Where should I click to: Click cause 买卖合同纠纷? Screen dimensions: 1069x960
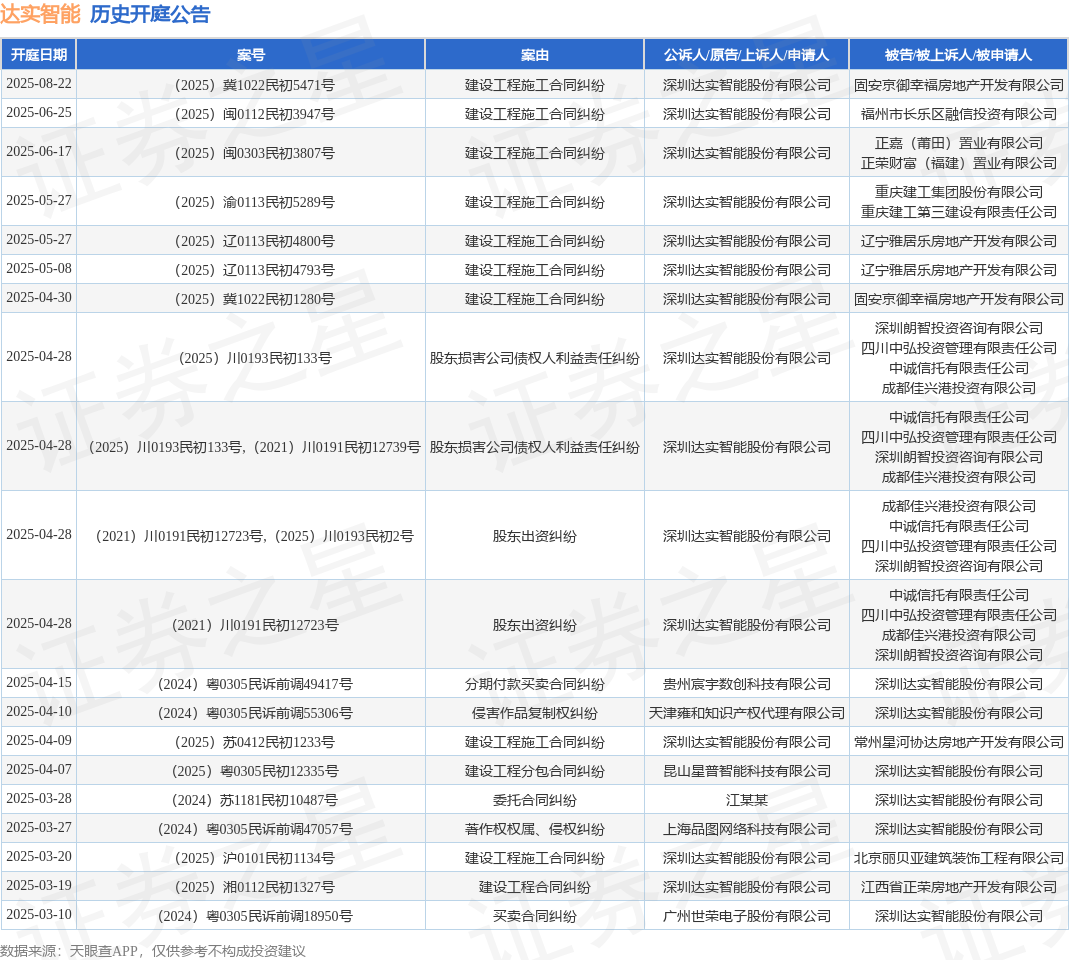[x=534, y=916]
